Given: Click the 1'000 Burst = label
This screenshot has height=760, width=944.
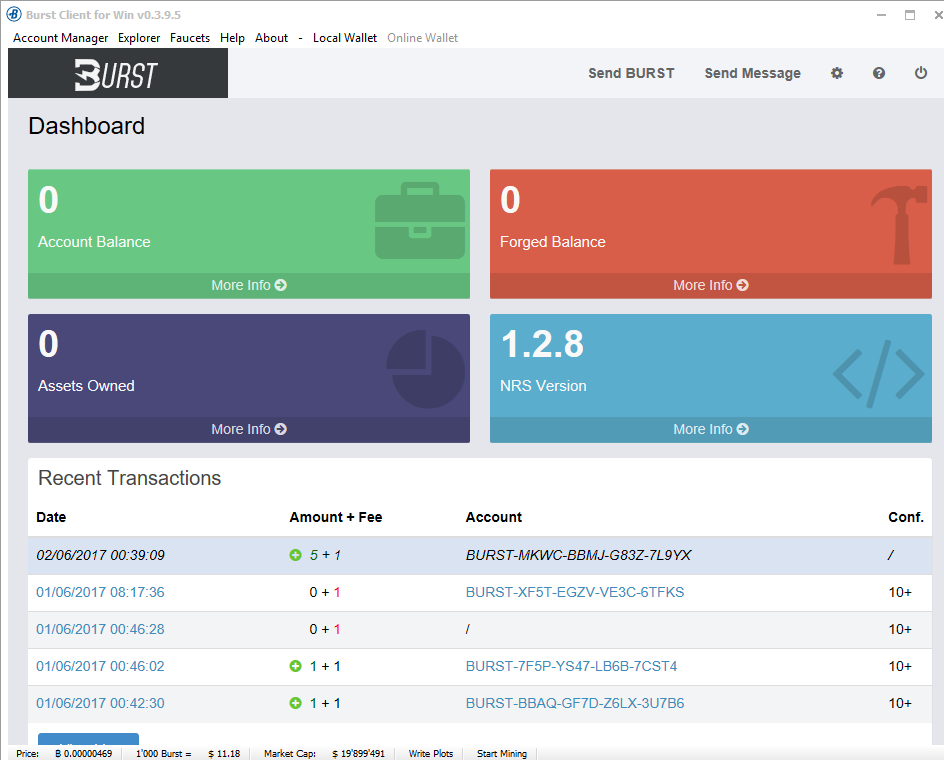Looking at the screenshot, I should [x=163, y=753].
